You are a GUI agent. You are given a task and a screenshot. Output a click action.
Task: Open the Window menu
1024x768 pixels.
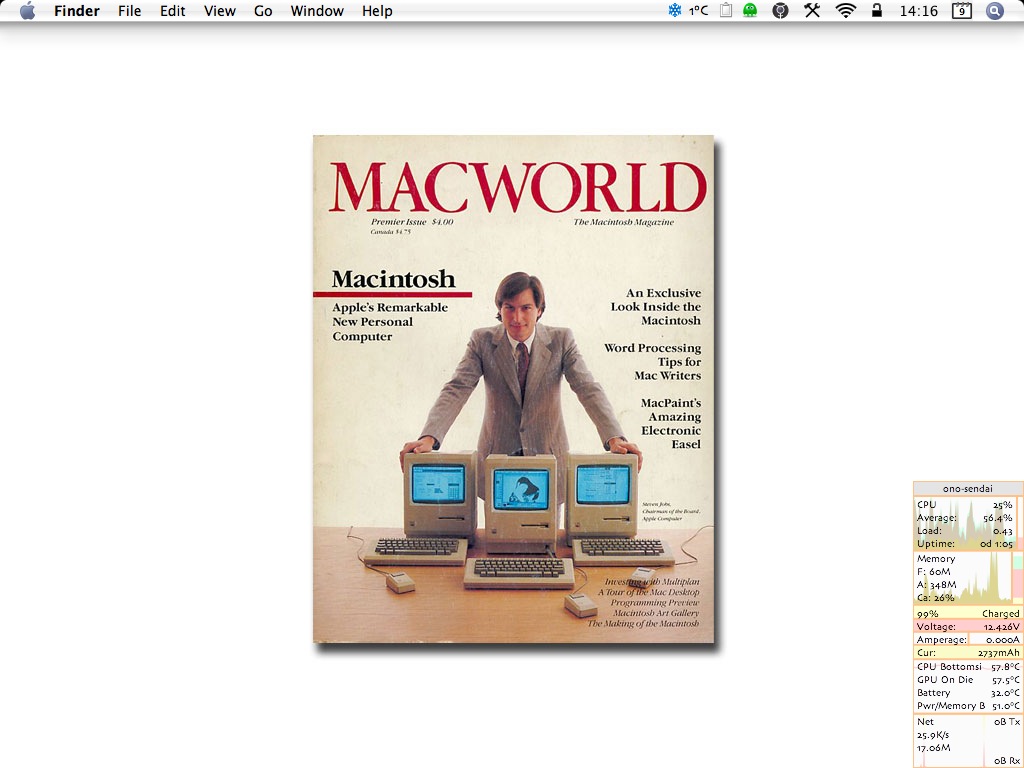click(x=317, y=11)
